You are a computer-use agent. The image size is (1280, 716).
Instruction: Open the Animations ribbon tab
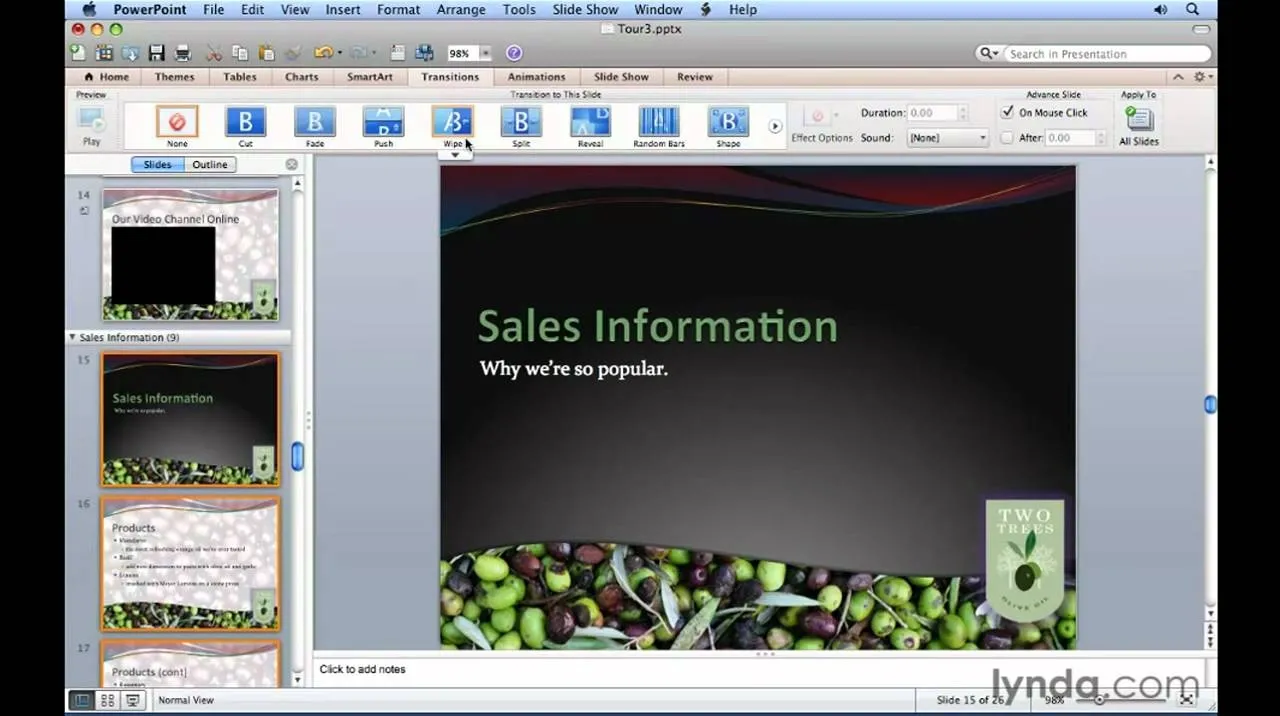(536, 77)
